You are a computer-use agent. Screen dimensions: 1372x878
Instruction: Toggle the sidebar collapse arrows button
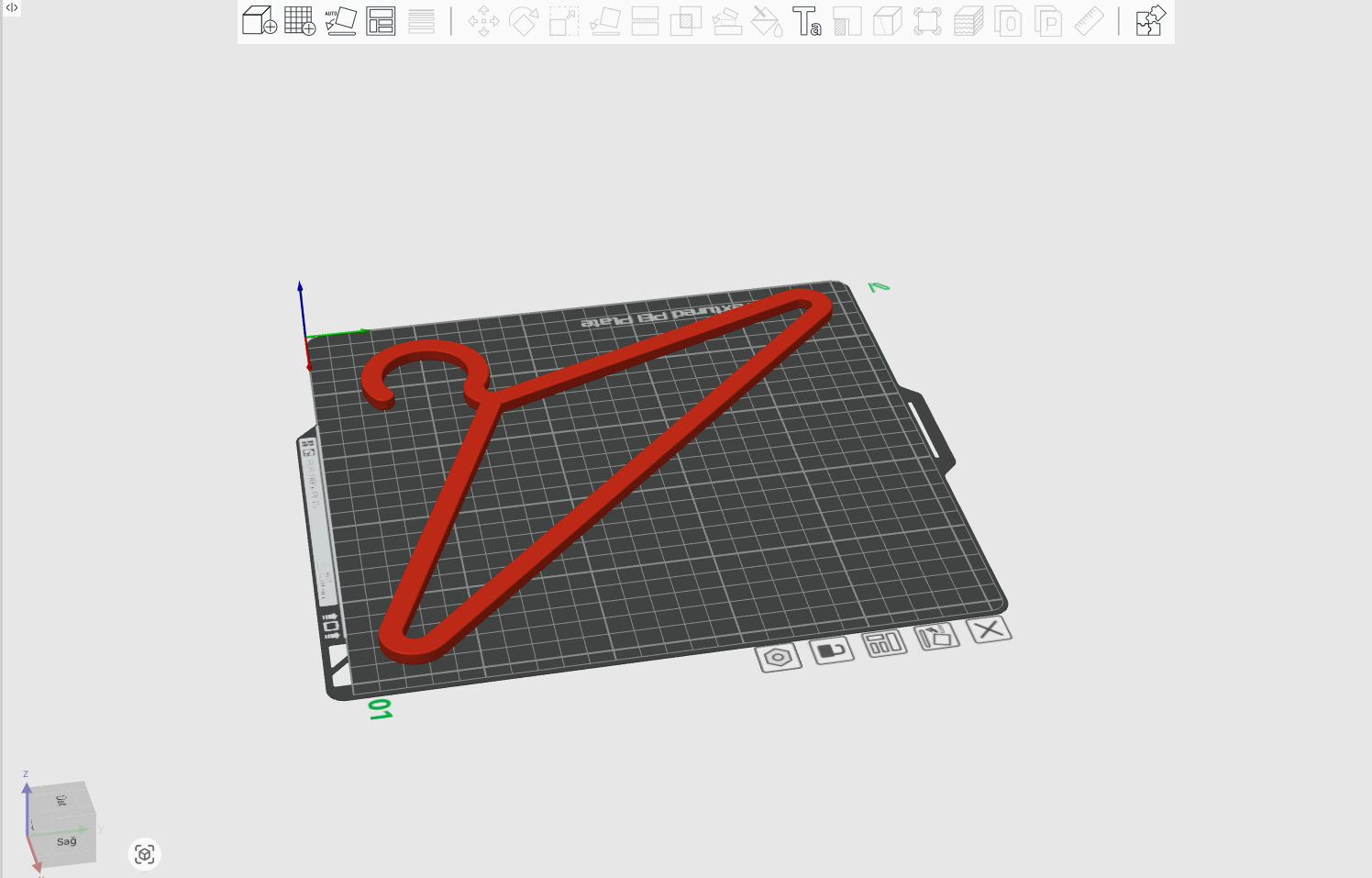click(x=12, y=7)
